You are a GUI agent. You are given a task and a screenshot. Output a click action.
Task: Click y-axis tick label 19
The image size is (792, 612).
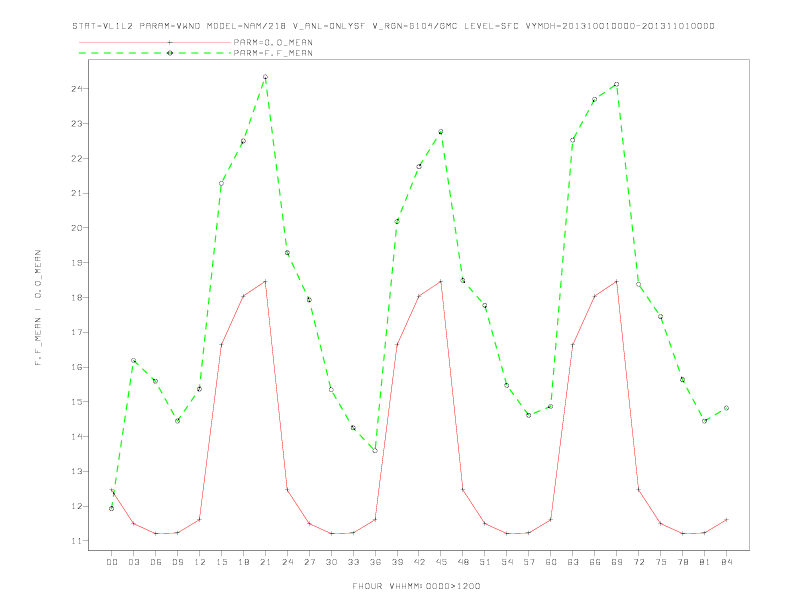point(77,263)
